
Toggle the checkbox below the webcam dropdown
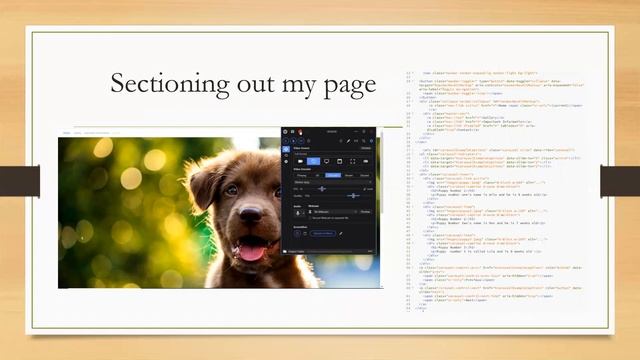click(310, 218)
